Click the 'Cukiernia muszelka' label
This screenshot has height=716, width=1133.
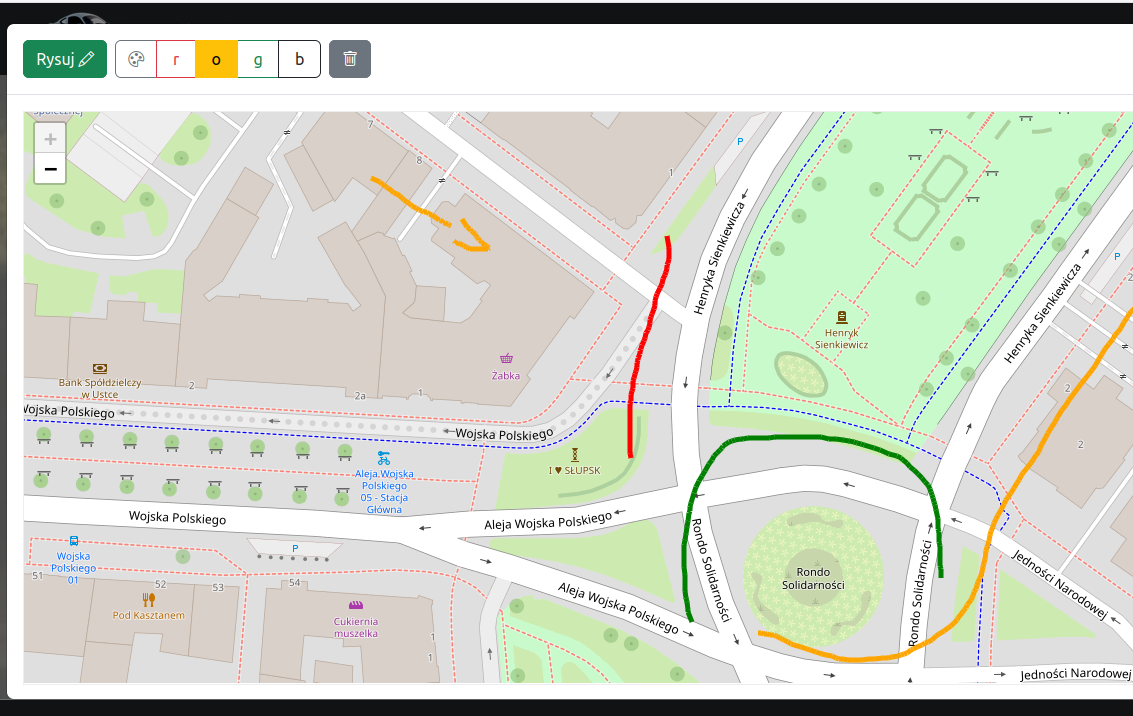pos(356,627)
